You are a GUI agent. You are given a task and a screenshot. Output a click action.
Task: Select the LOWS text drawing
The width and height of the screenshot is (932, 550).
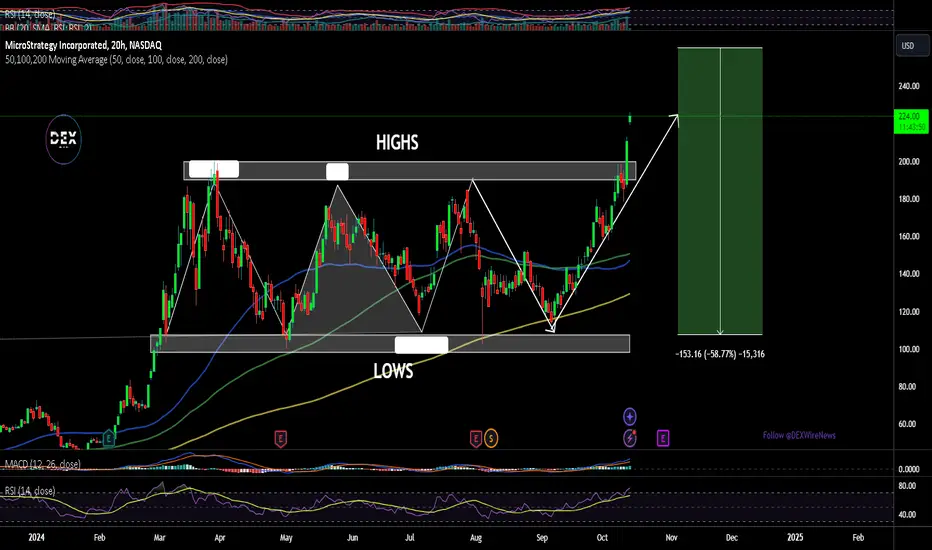[x=393, y=371]
